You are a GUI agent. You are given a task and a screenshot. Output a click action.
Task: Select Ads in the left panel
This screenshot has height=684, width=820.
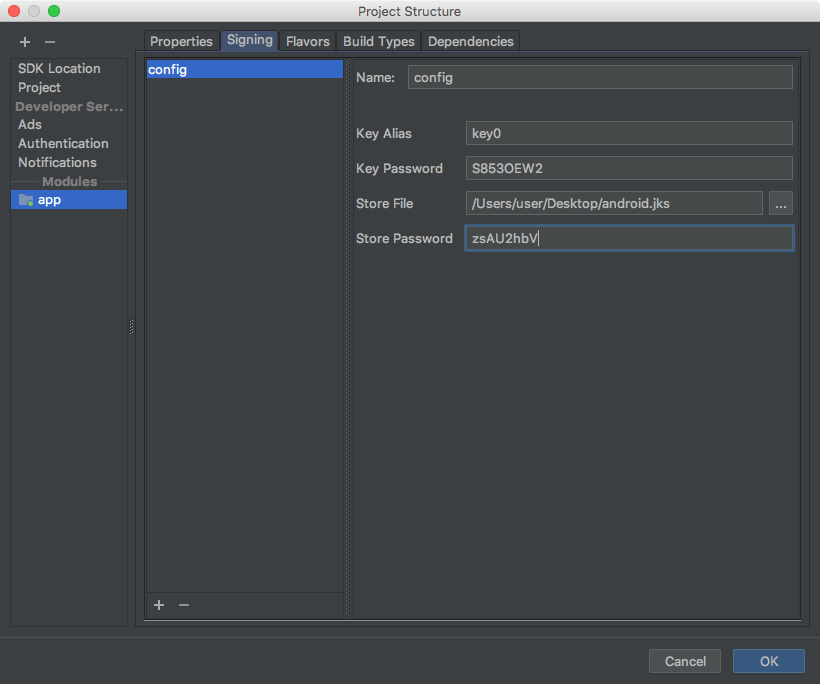[x=29, y=124]
